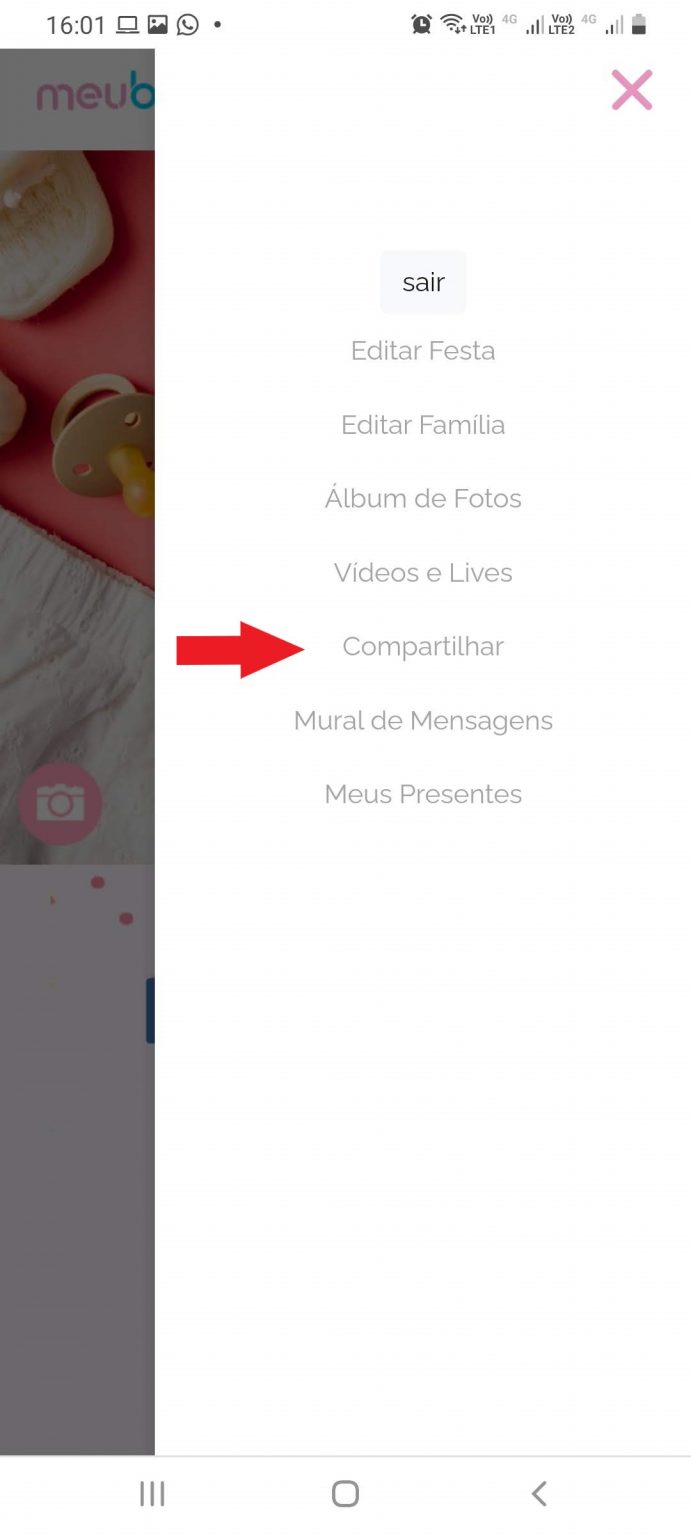
Task: Tap the Android home button
Action: click(345, 1494)
